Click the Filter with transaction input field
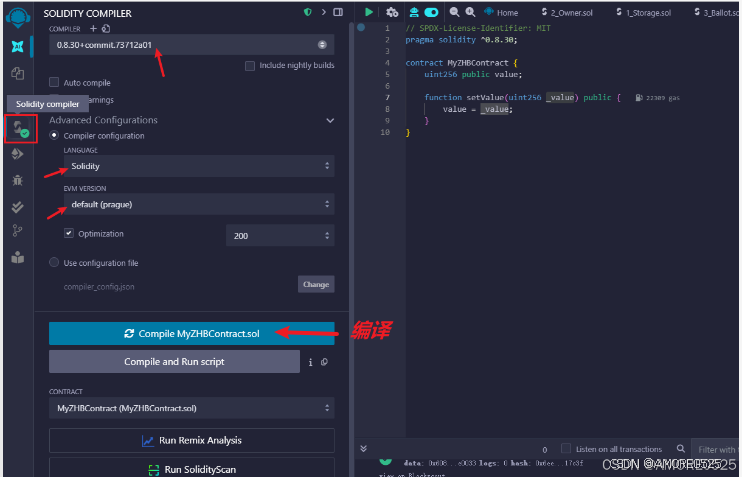The width and height of the screenshot is (742, 477). 716,449
